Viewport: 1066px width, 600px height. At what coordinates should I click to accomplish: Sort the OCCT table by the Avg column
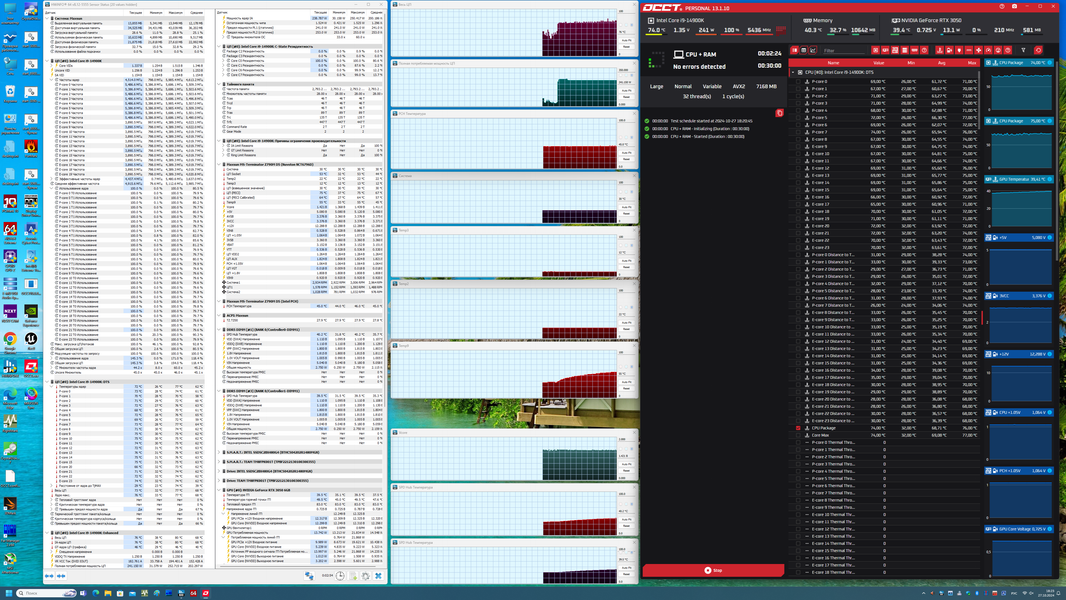coord(942,63)
